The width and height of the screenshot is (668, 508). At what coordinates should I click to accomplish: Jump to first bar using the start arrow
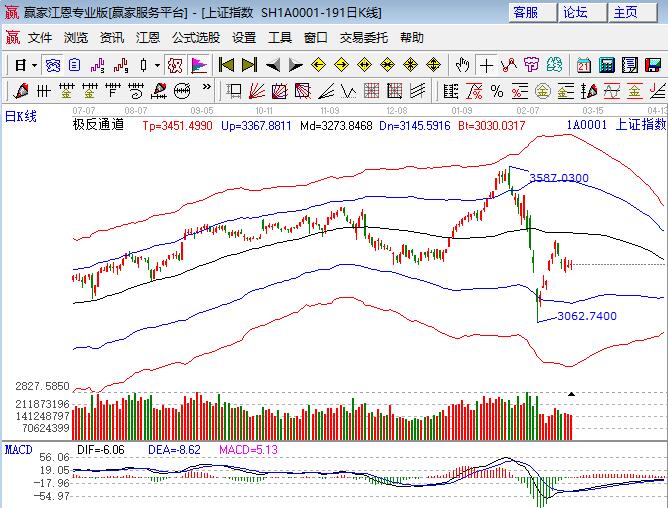227,65
